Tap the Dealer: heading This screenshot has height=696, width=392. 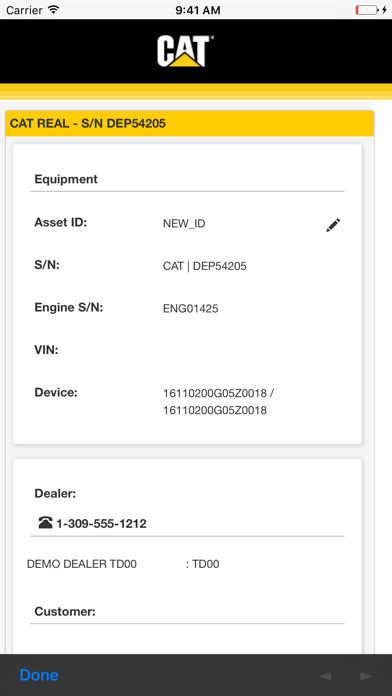[x=55, y=494]
